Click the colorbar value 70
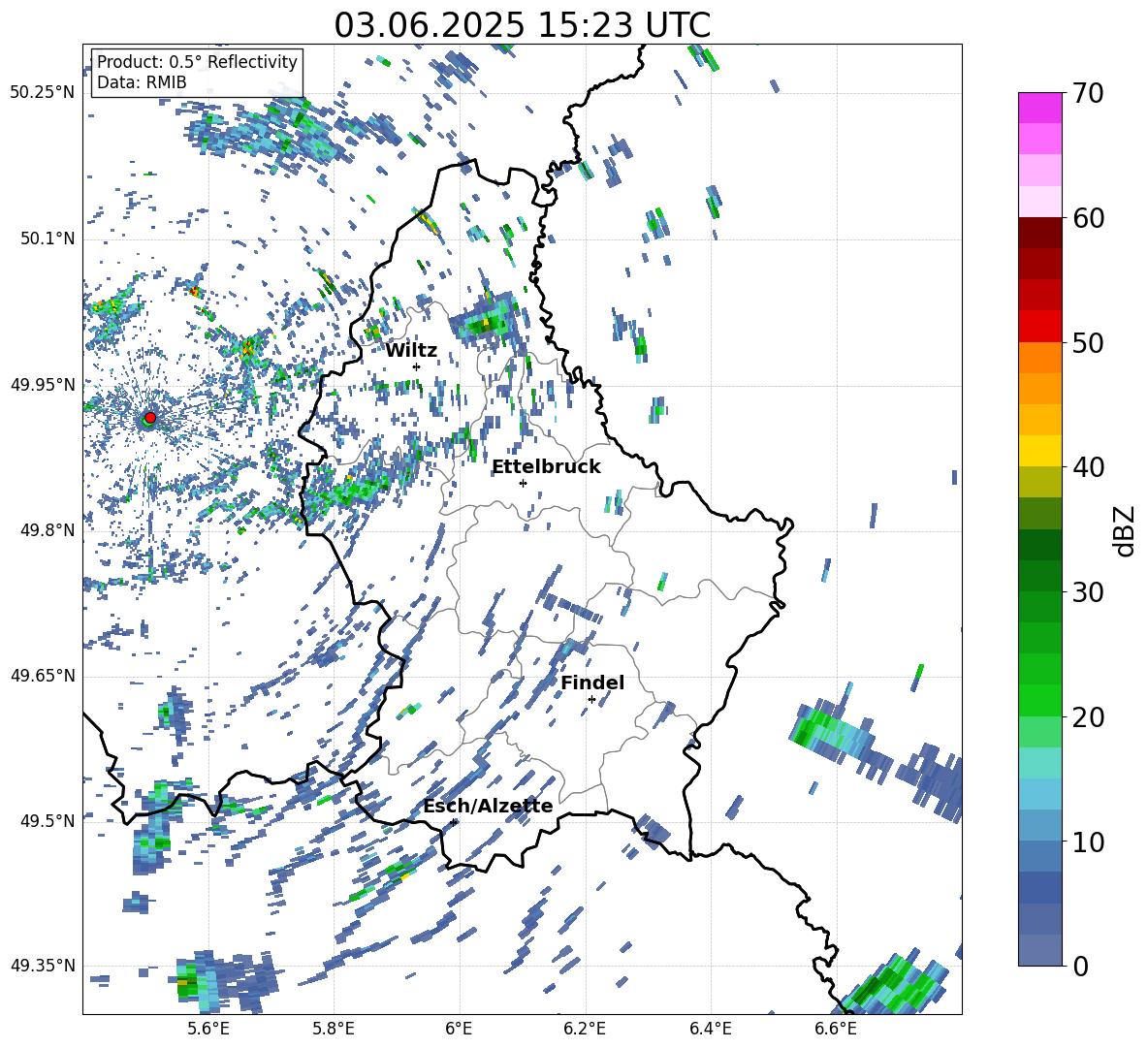The height and width of the screenshot is (1048, 1148). pos(1088,94)
